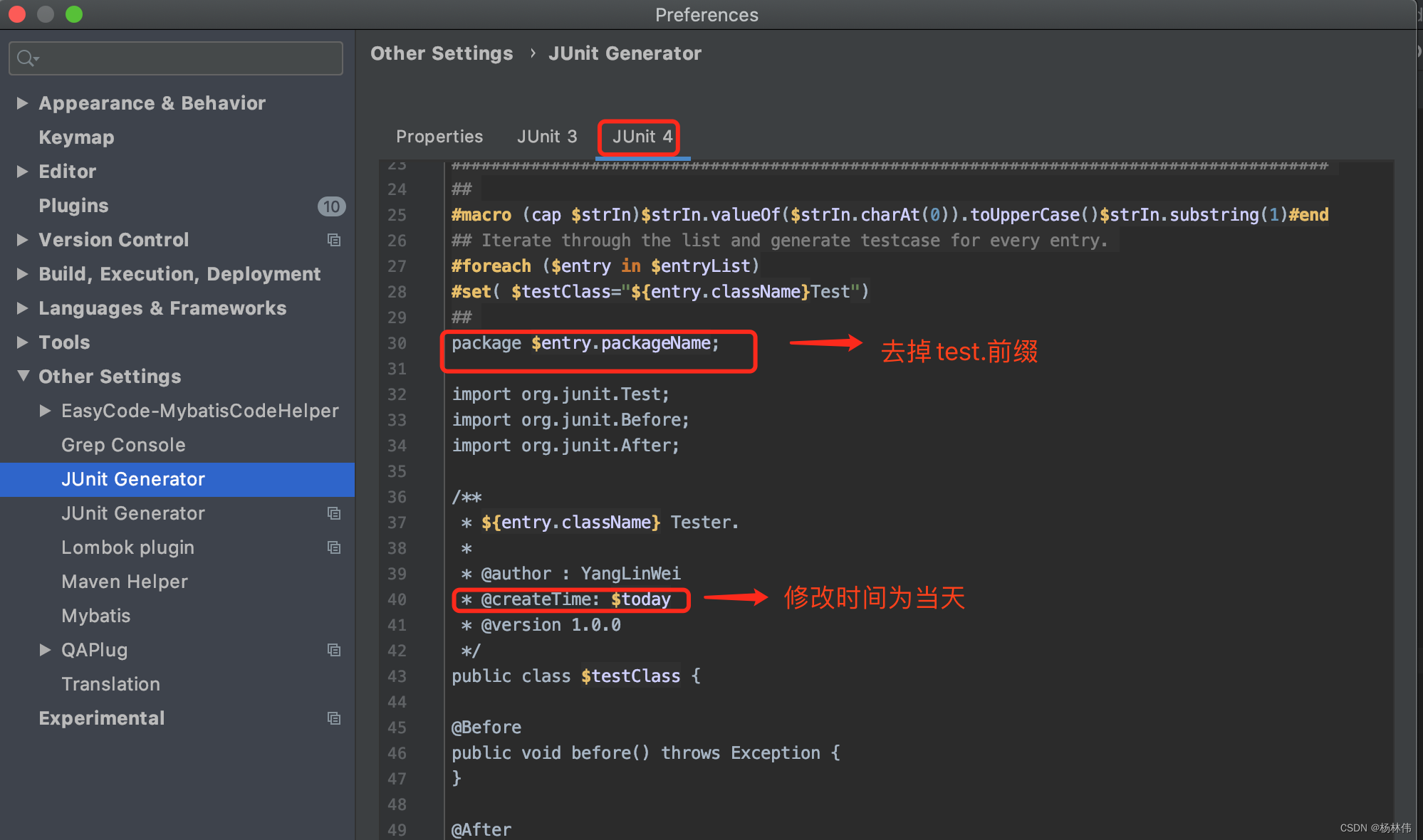Click the project-level icon next to Lombok plugin

pos(333,547)
